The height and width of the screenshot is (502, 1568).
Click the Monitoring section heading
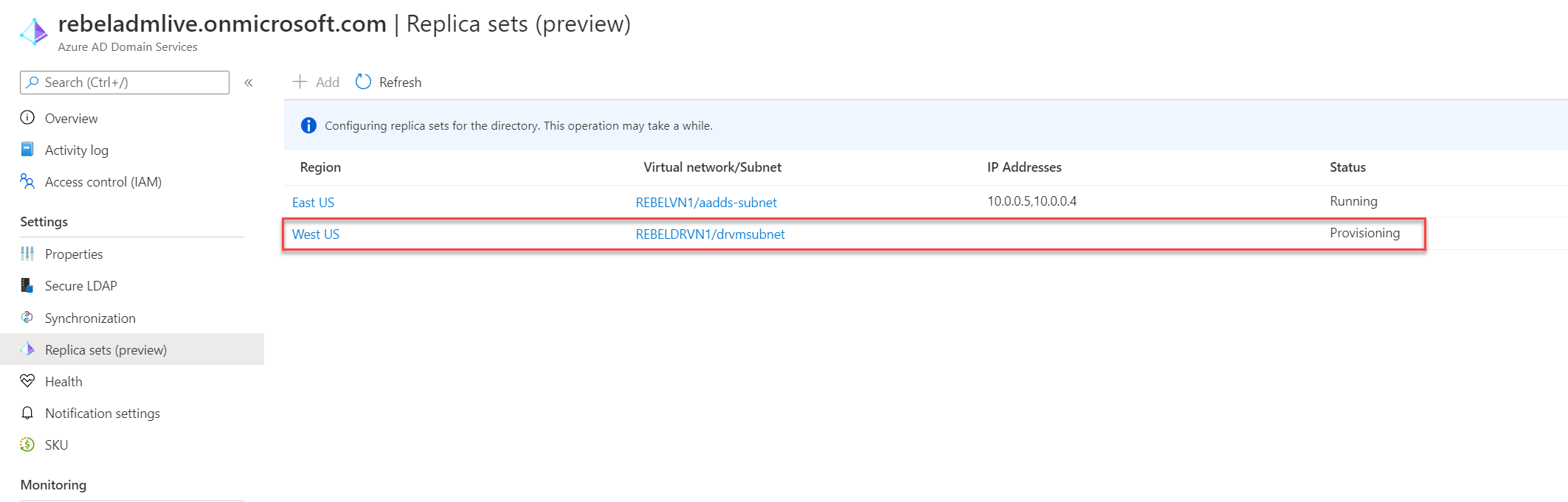pos(53,485)
